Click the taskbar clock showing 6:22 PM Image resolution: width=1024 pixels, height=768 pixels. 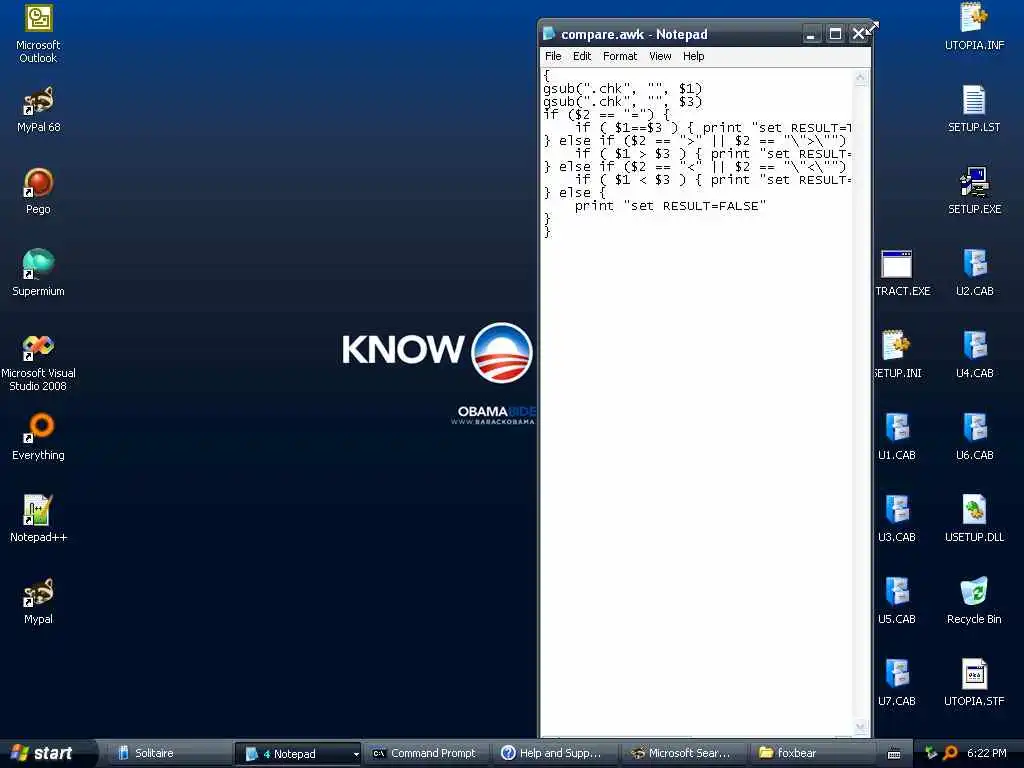(987, 753)
